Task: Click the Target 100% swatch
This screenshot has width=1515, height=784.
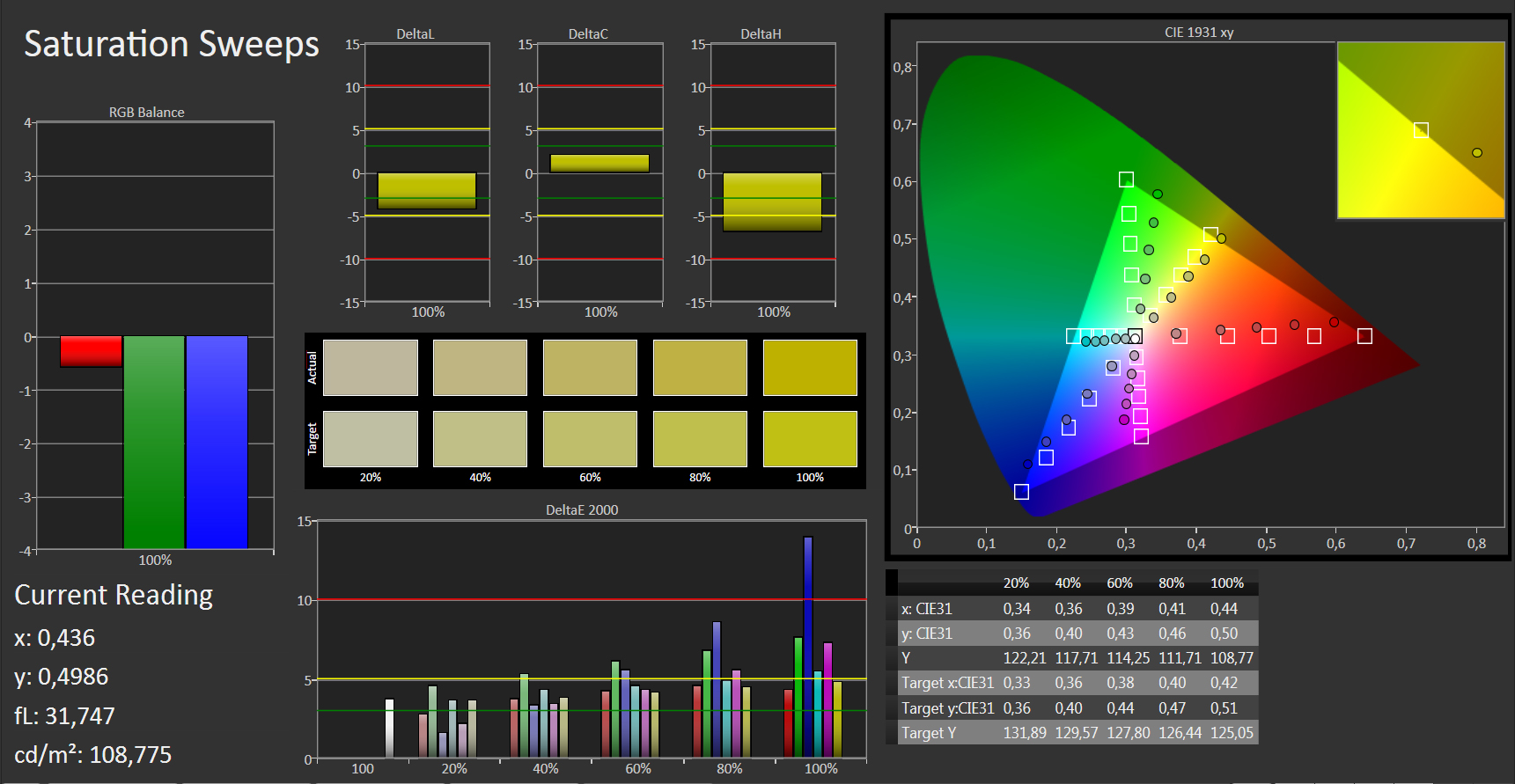Action: tap(810, 439)
